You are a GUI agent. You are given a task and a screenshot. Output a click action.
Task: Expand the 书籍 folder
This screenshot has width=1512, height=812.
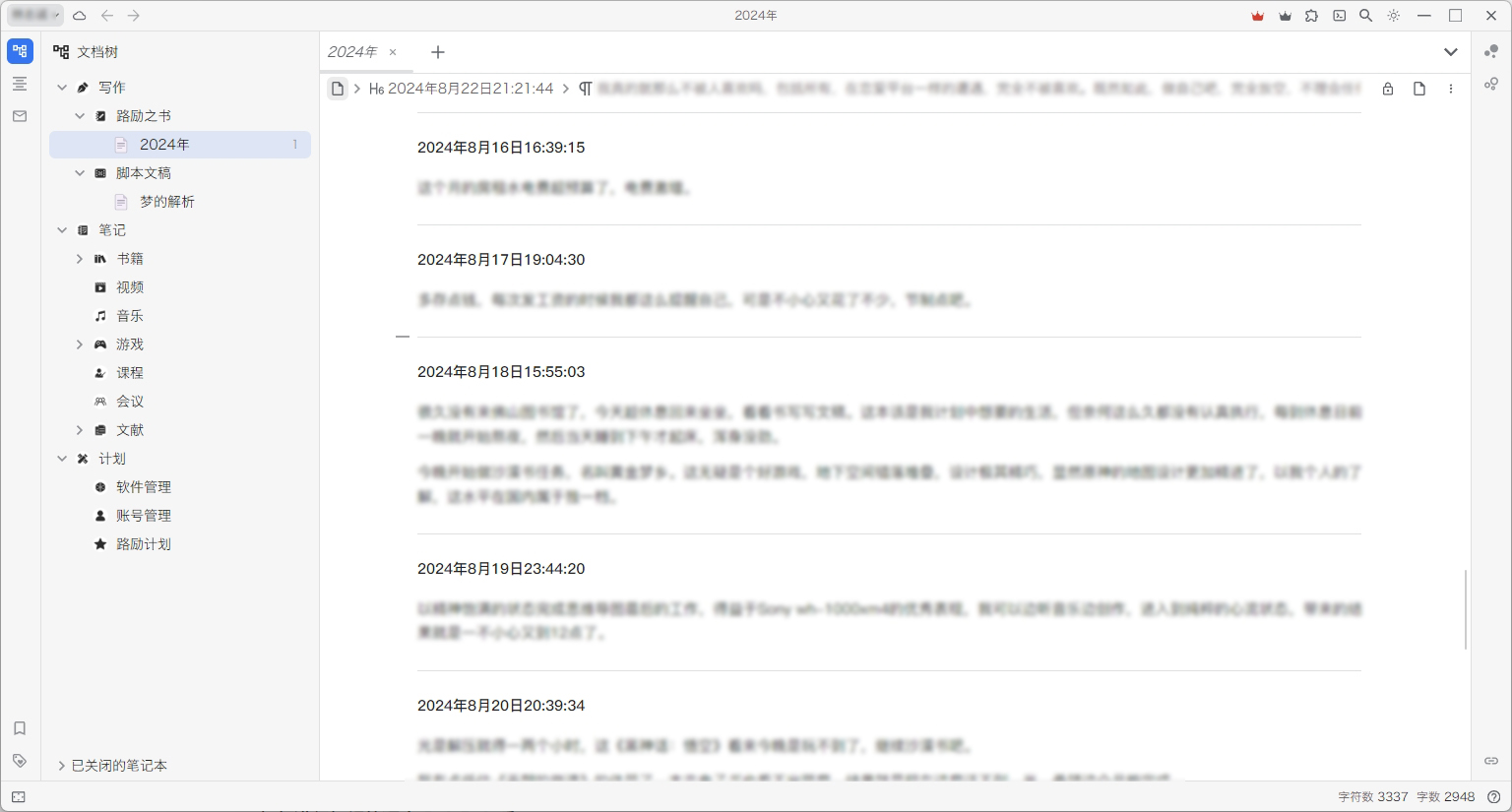pos(80,259)
